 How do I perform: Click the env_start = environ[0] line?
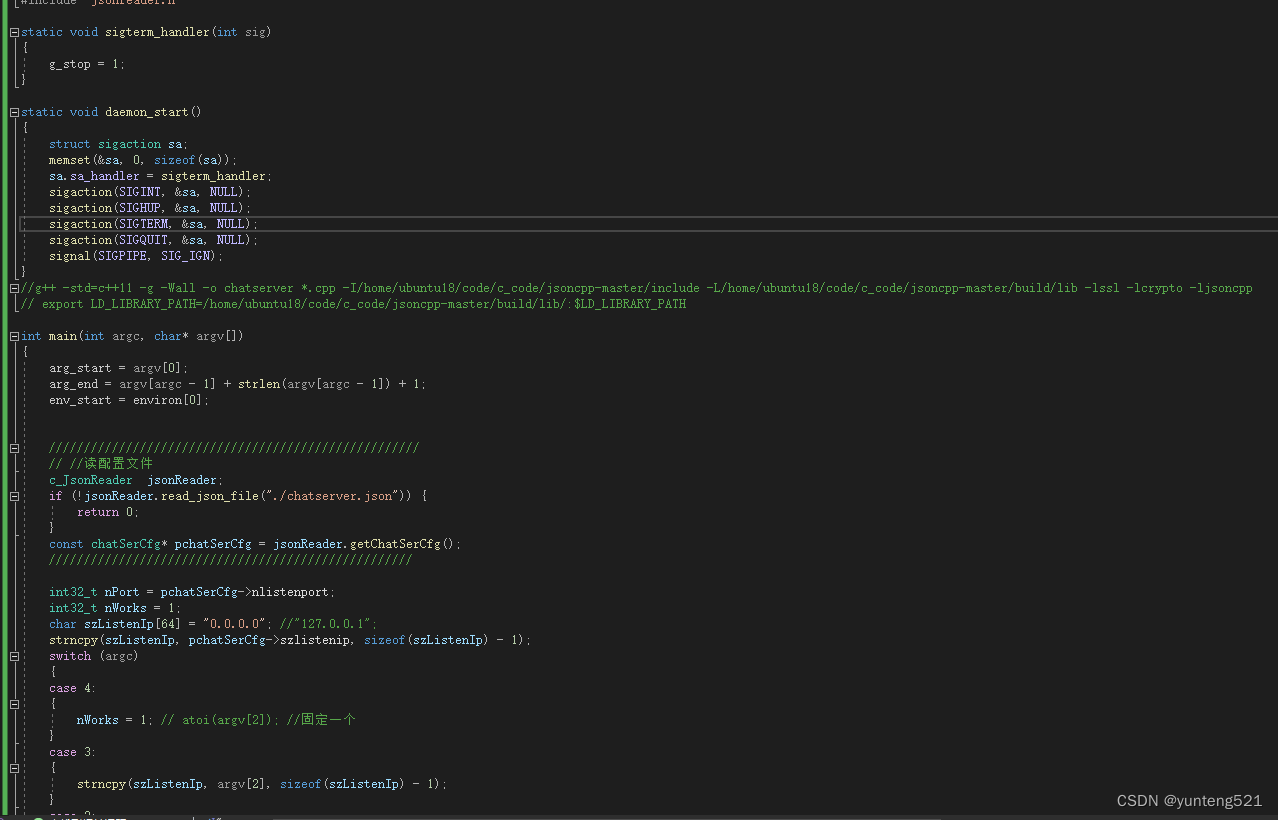pyautogui.click(x=128, y=399)
